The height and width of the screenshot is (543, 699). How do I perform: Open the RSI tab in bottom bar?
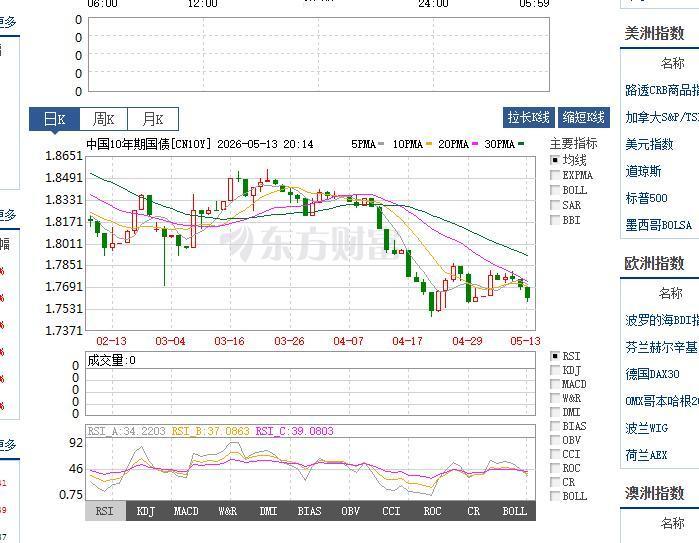[105, 511]
